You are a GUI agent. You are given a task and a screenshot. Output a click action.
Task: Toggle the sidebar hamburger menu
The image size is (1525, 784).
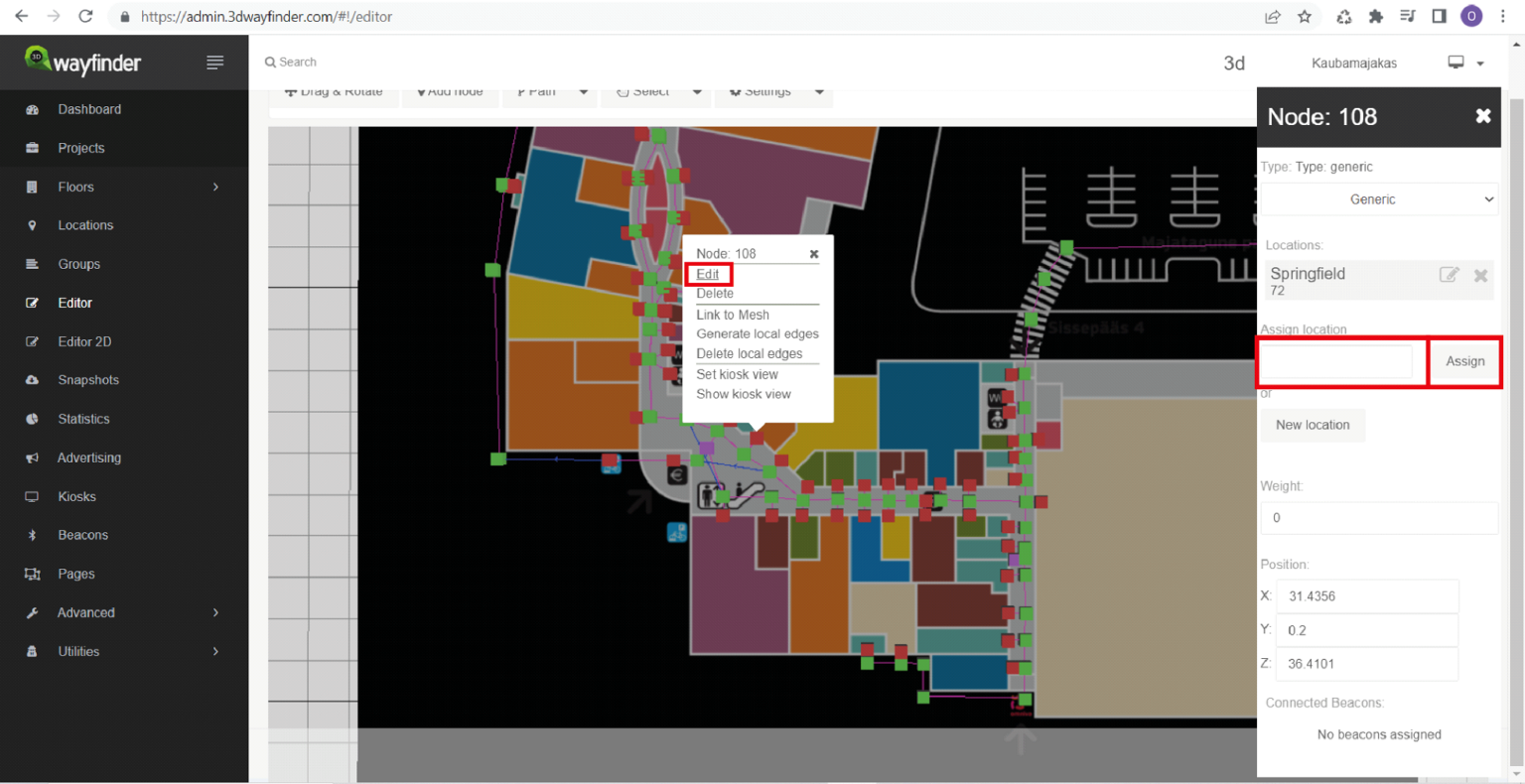pos(214,62)
